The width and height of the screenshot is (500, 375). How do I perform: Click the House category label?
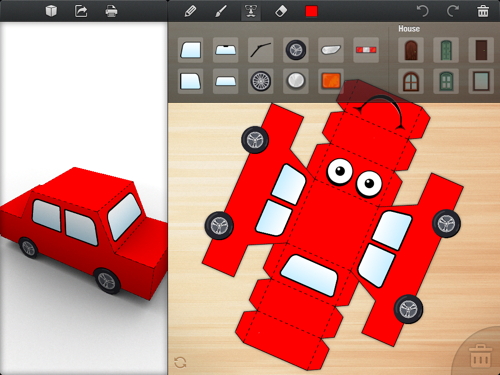coord(409,29)
